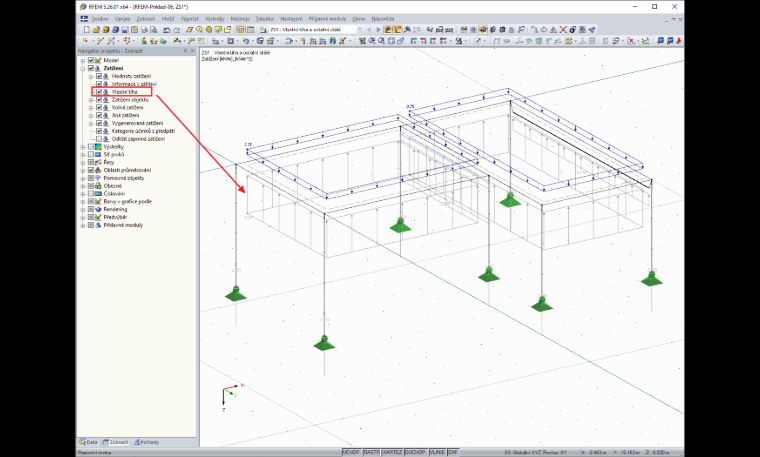Screen dimensions: 760x457
Task: Click the red pin icon at toolbar end
Action: pyautogui.click(x=679, y=41)
